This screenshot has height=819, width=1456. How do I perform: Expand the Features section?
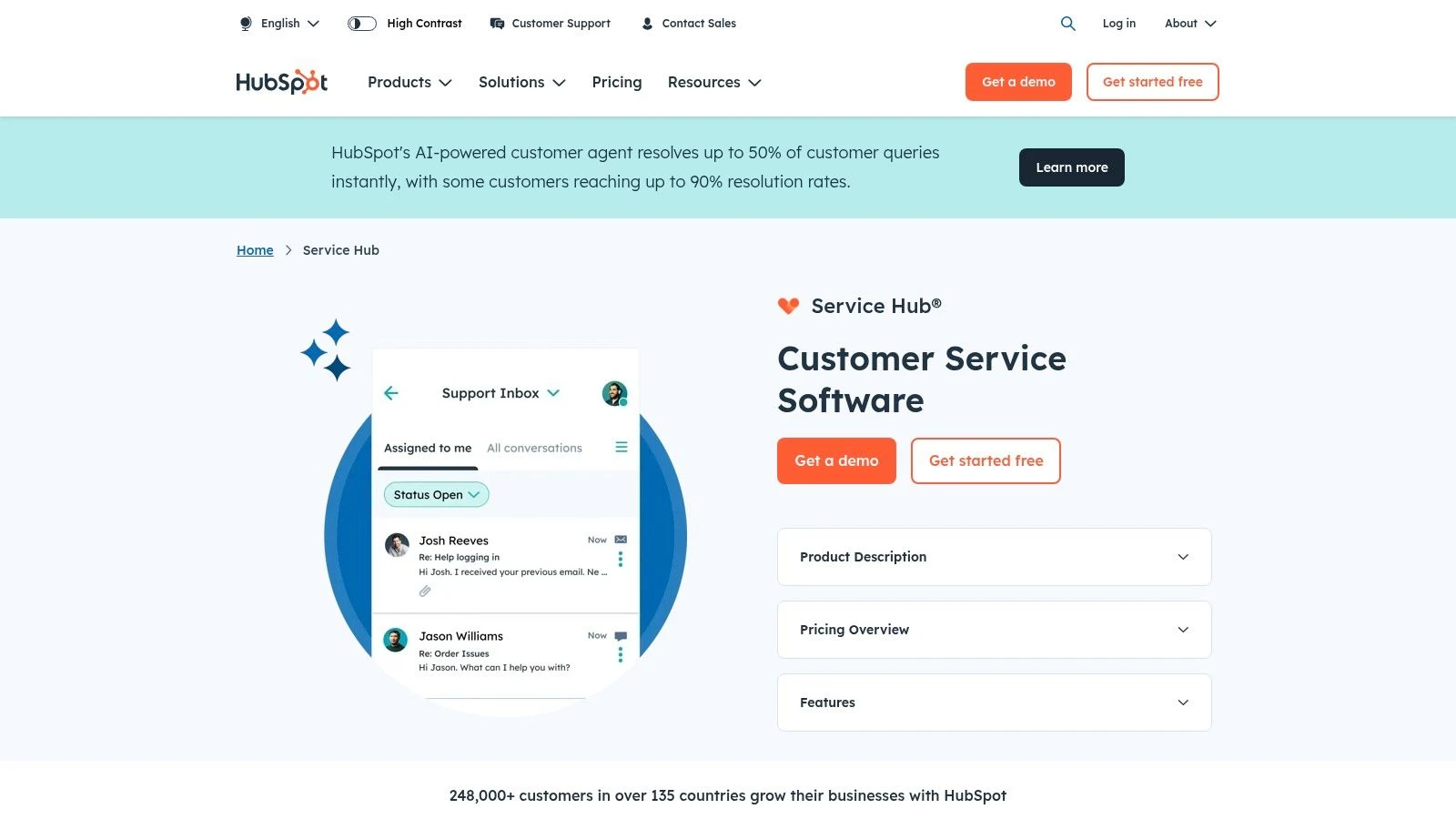click(995, 703)
